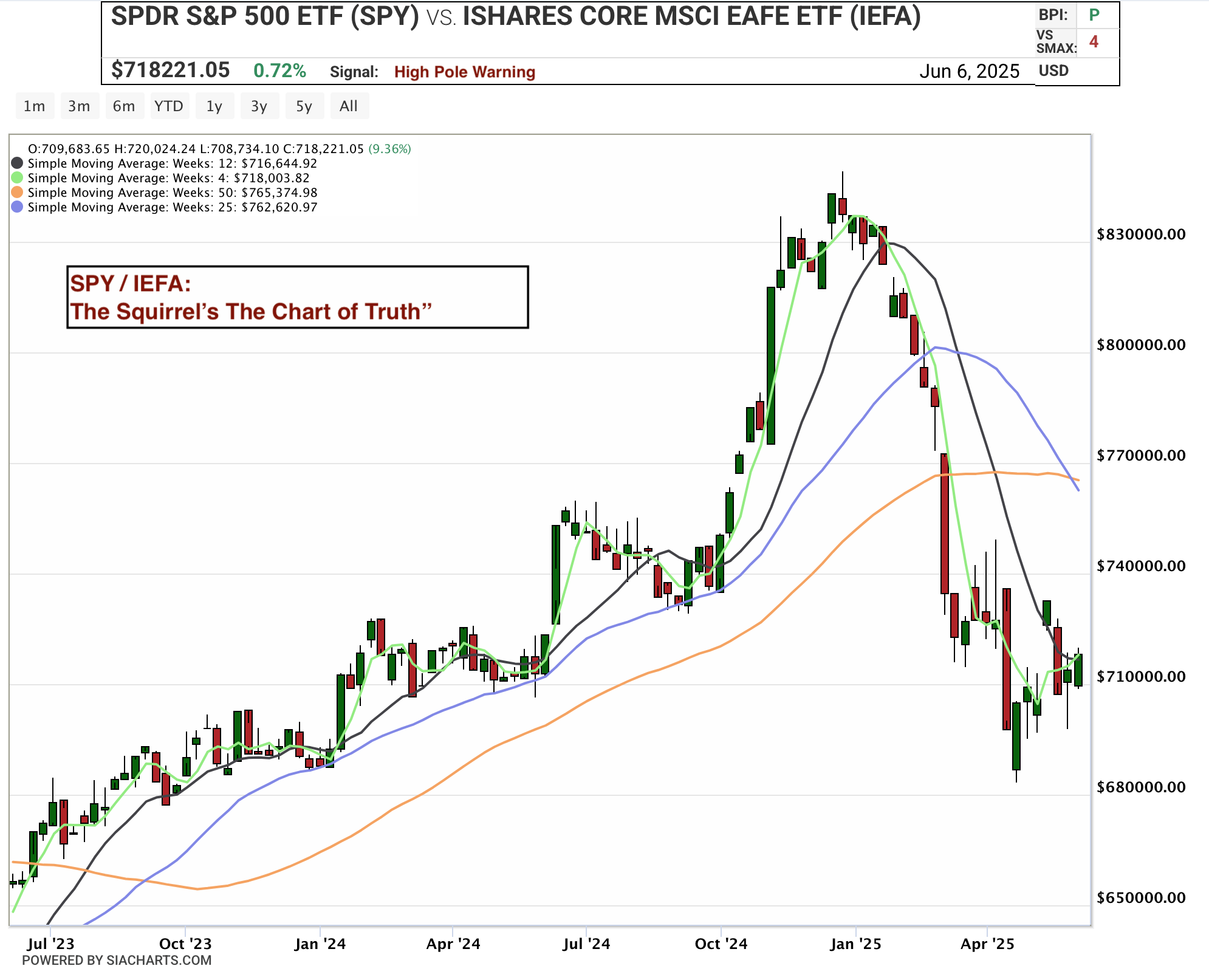Show All available history
The height and width of the screenshot is (980, 1209).
[x=348, y=106]
